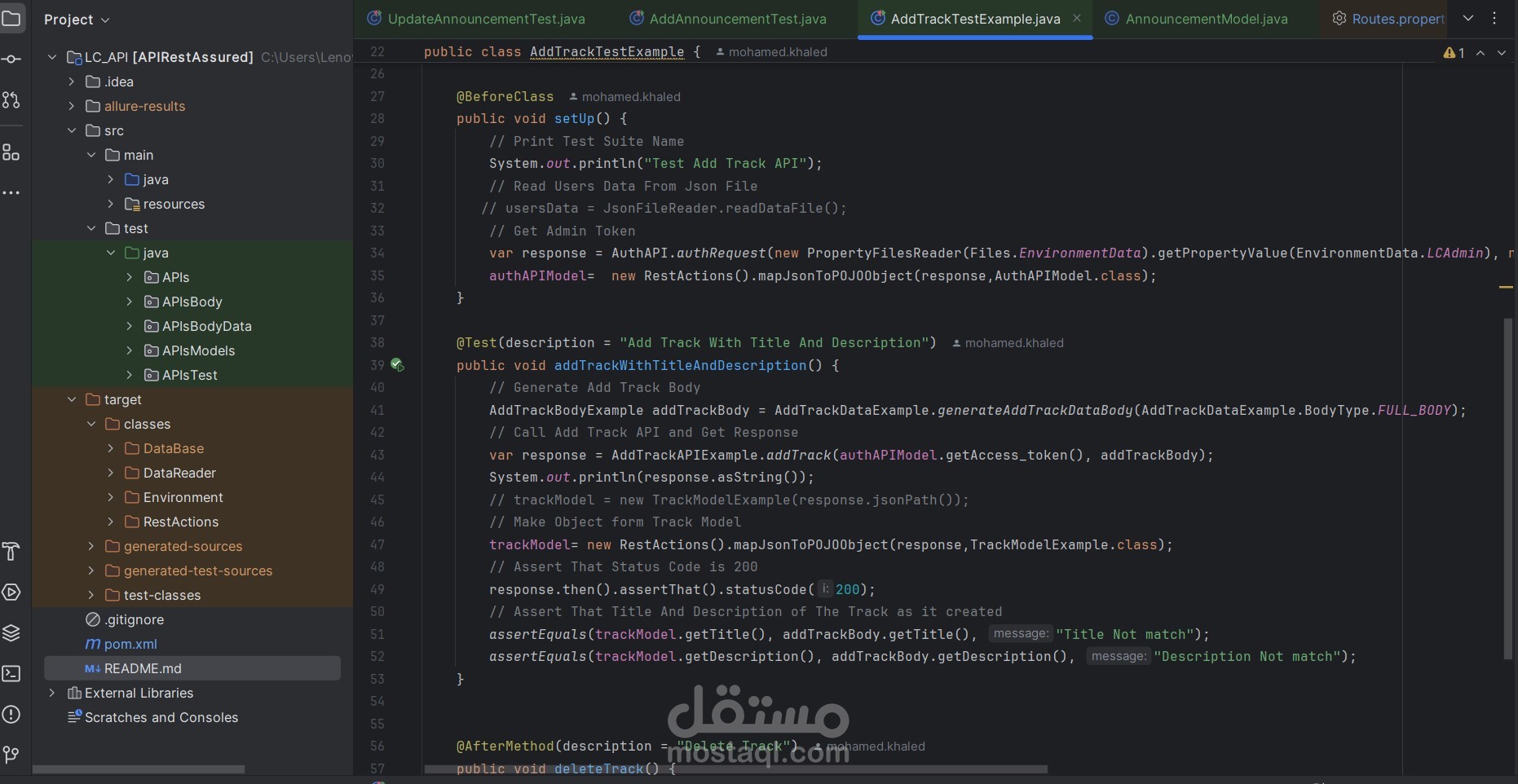
Task: Select the APIsModels package
Action: tap(190, 350)
